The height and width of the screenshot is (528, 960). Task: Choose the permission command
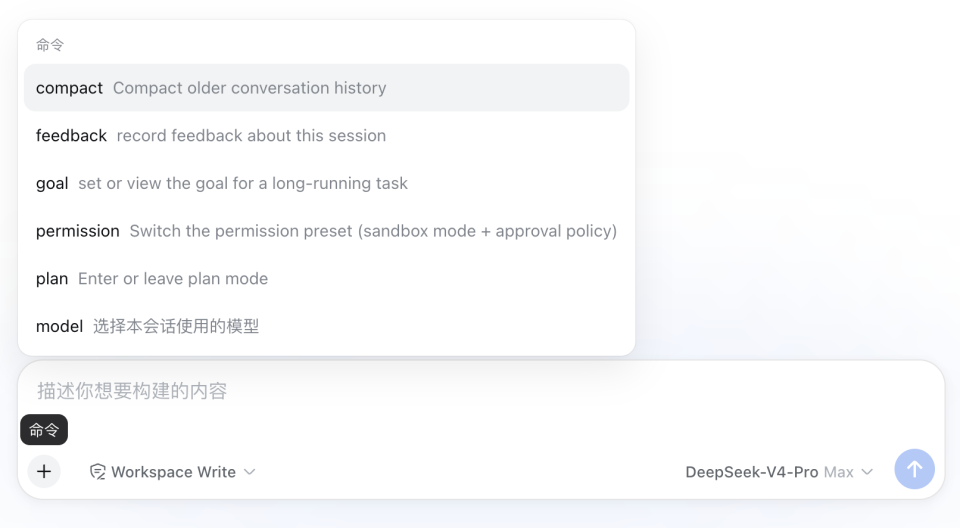326,231
